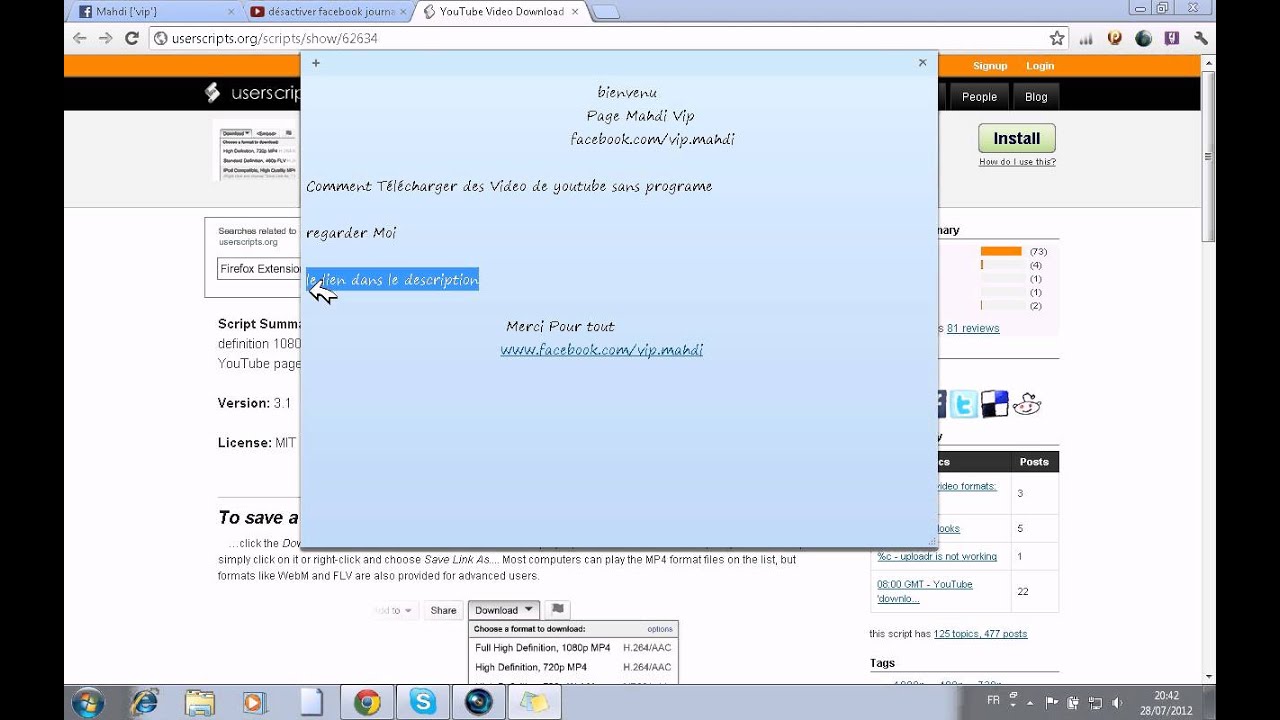Viewport: 1280px width, 720px height.
Task: Open Windows Explorer folder on the taskbar
Action: (x=199, y=702)
